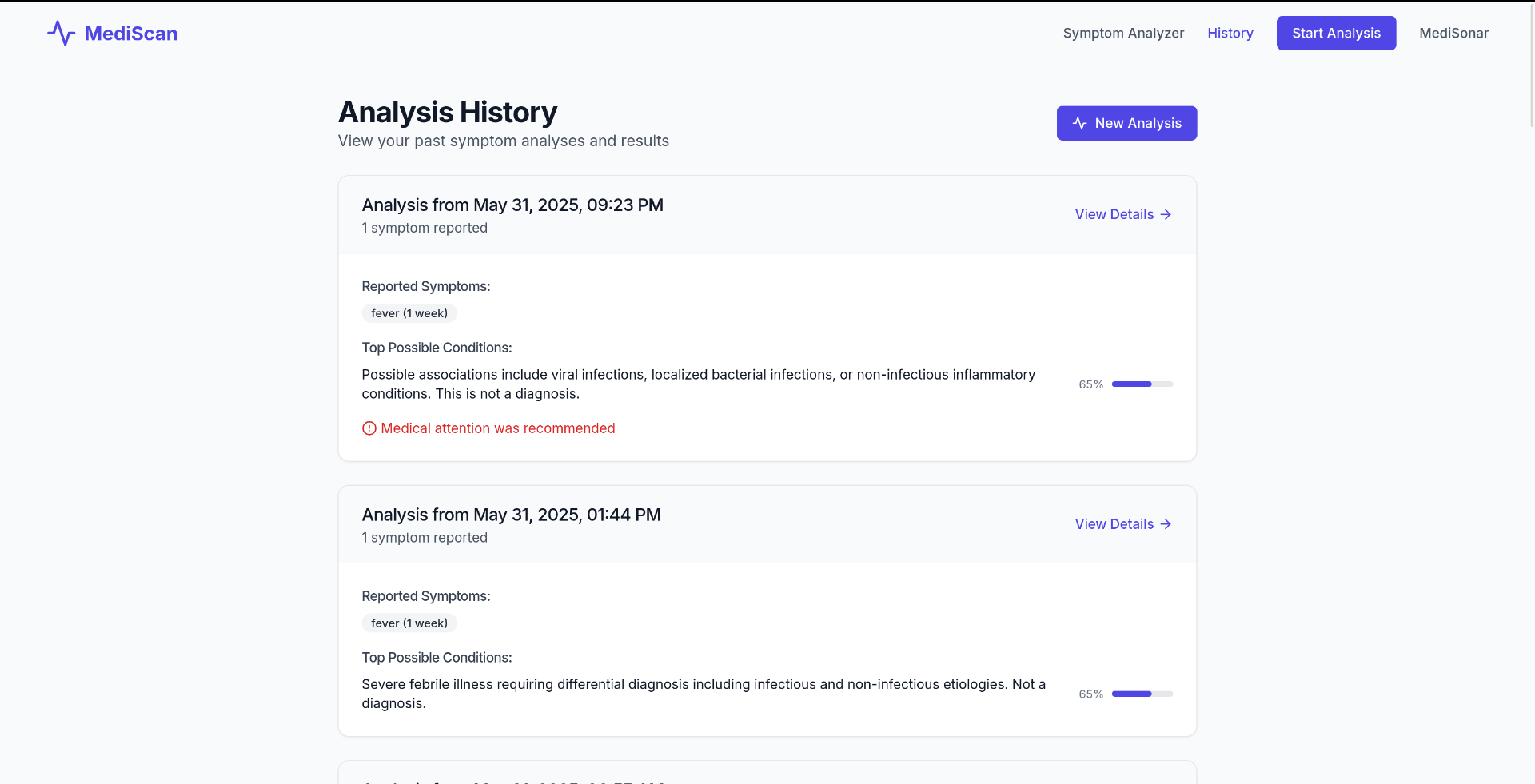The height and width of the screenshot is (784, 1535).
Task: Click 'Analysis from May 31, 2025, 09:23 PM' title
Action: point(512,205)
